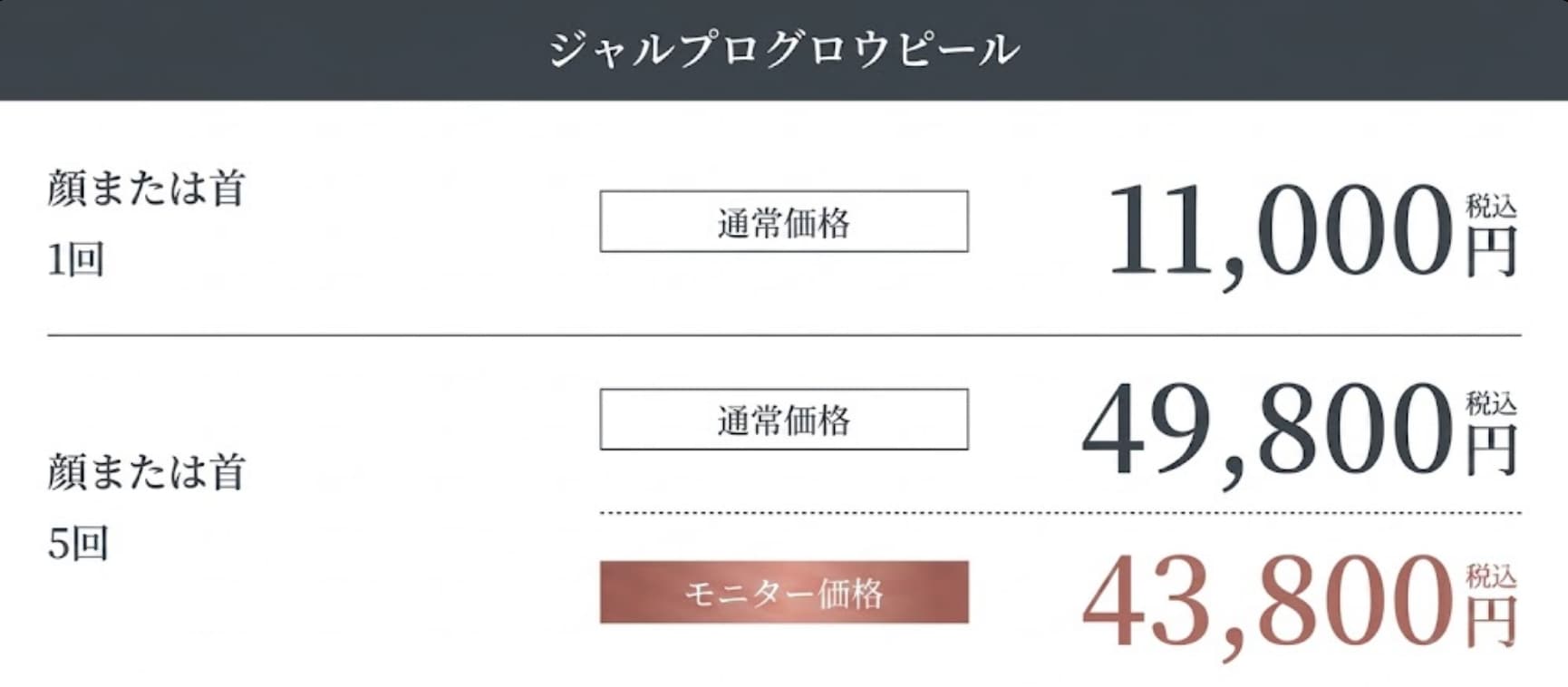
Task: Click the 5回 session count text
Action: click(77, 544)
